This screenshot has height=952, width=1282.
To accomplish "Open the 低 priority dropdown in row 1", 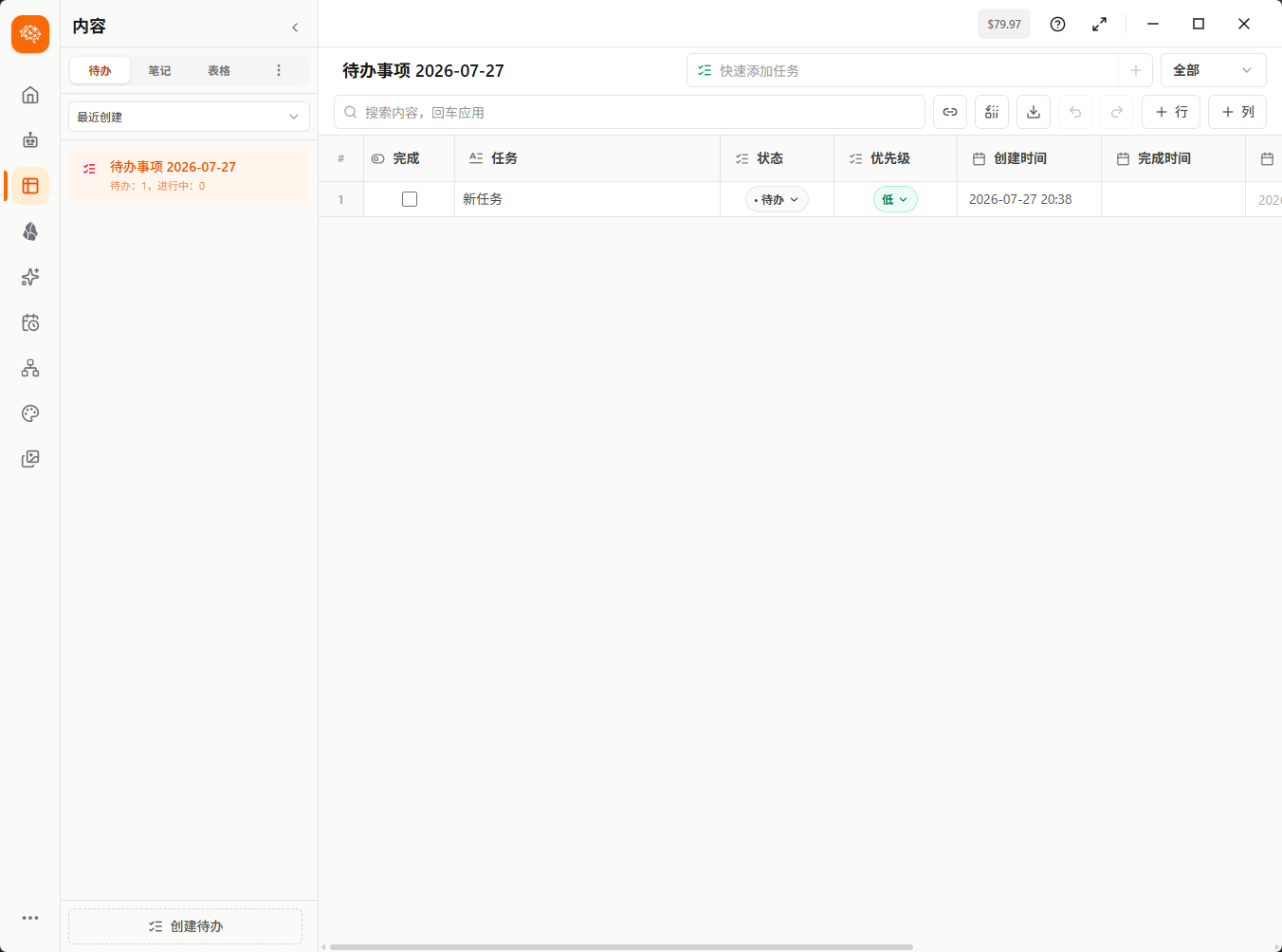I will [x=895, y=199].
